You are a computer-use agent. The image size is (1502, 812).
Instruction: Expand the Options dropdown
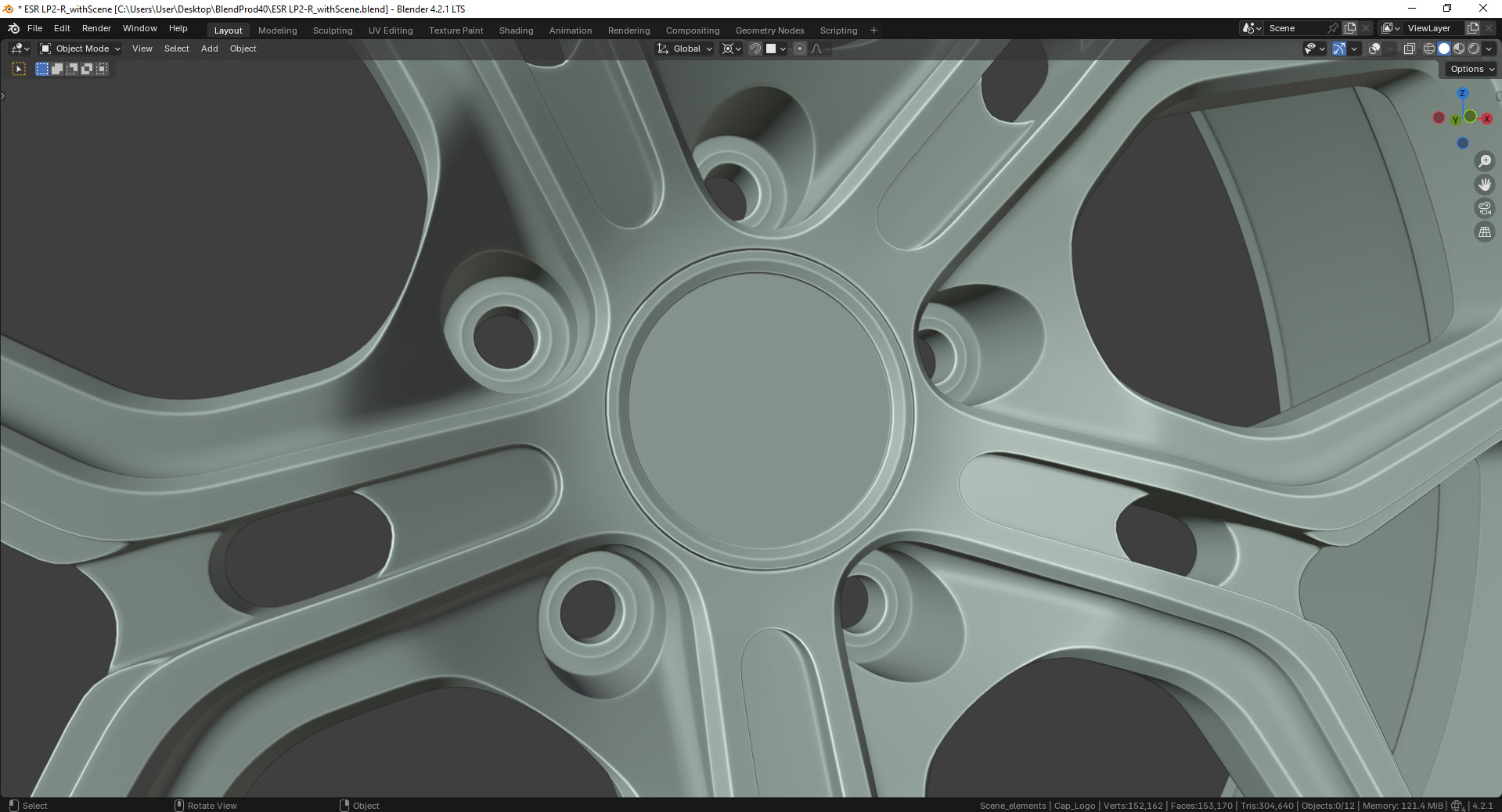[x=1471, y=69]
